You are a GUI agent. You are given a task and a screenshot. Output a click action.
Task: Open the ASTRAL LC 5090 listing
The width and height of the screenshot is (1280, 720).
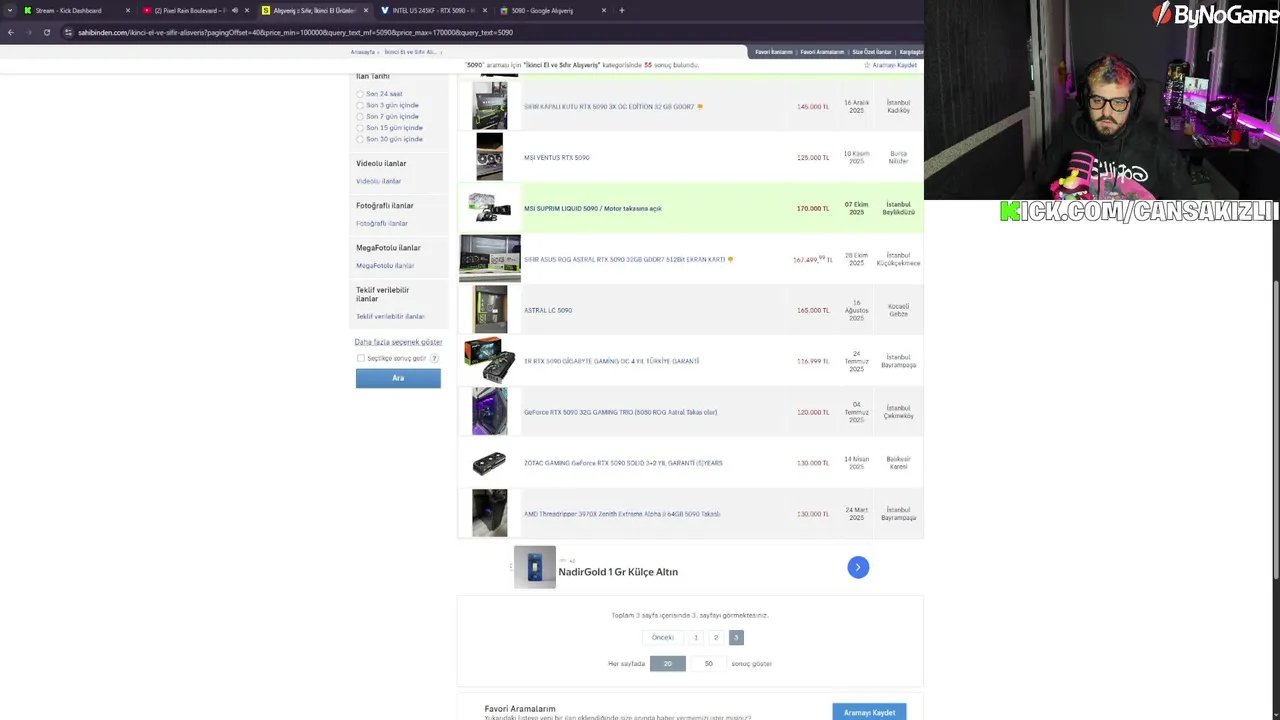548,310
